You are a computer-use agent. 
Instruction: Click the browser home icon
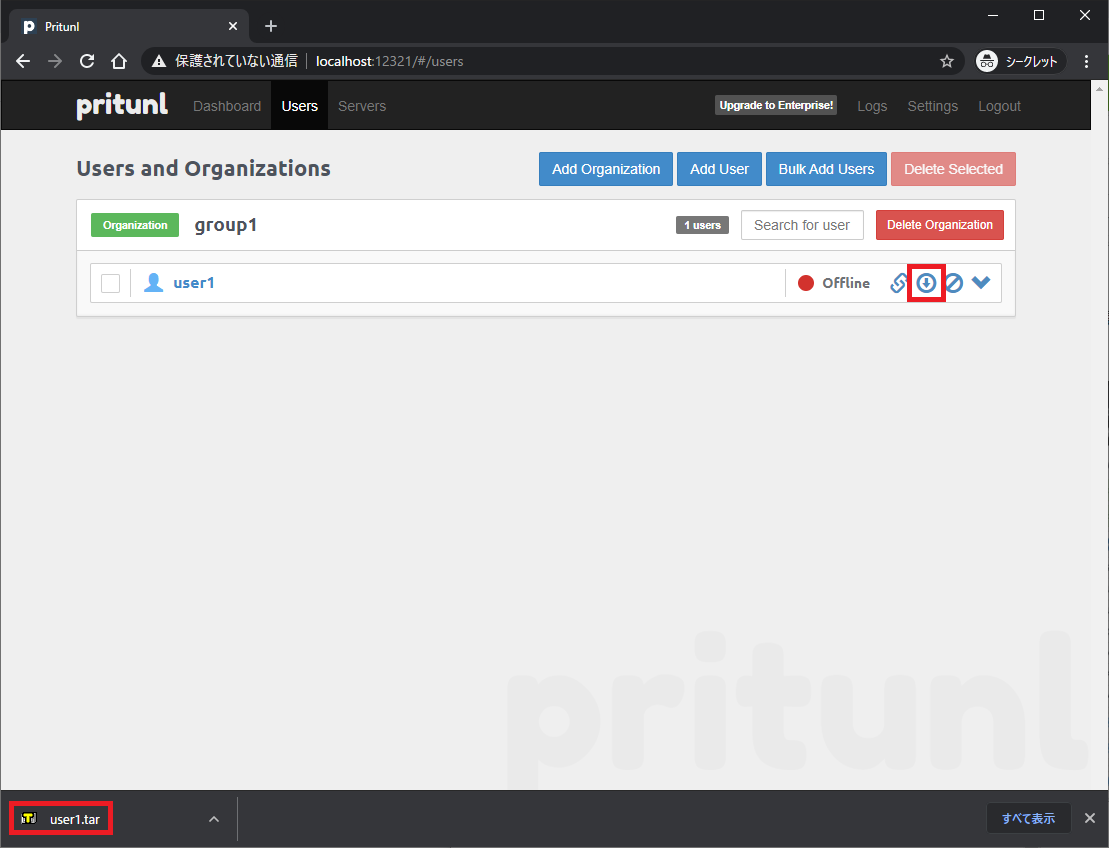119,61
